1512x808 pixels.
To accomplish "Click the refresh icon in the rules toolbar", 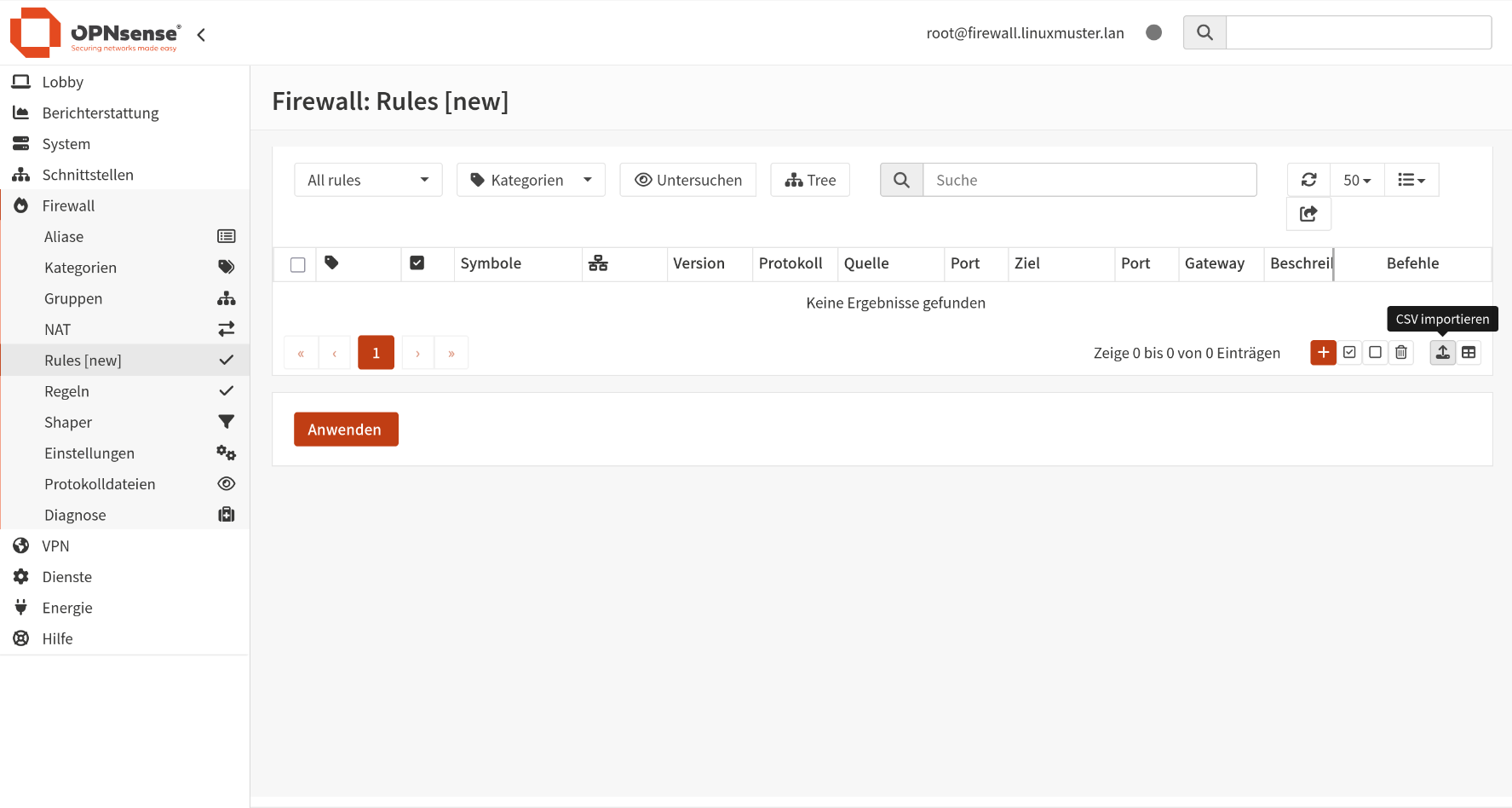I will point(1308,180).
